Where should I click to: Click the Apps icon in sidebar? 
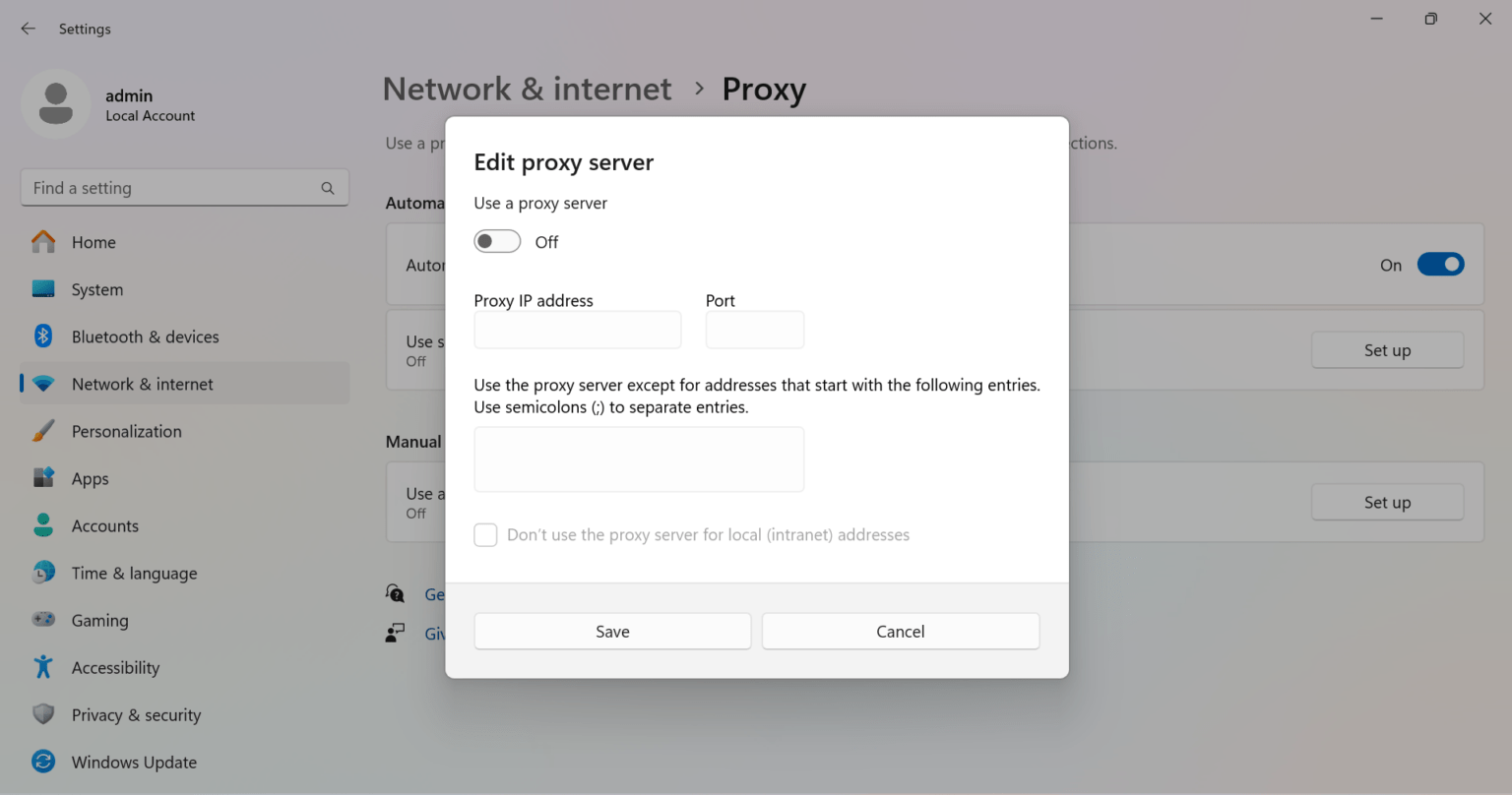[43, 478]
